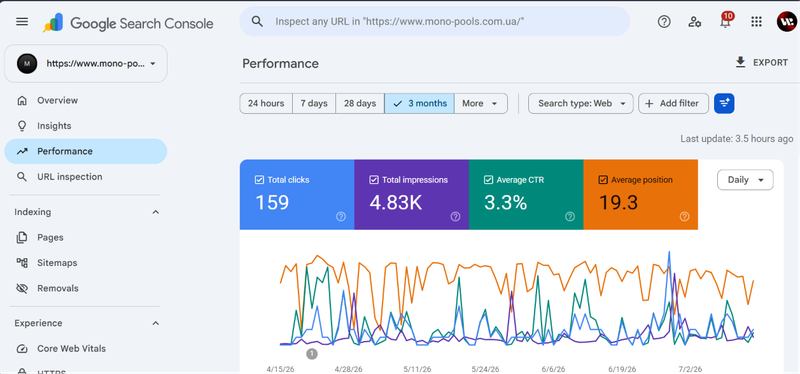Click the export download arrow icon
The width and height of the screenshot is (800, 374).
point(740,62)
